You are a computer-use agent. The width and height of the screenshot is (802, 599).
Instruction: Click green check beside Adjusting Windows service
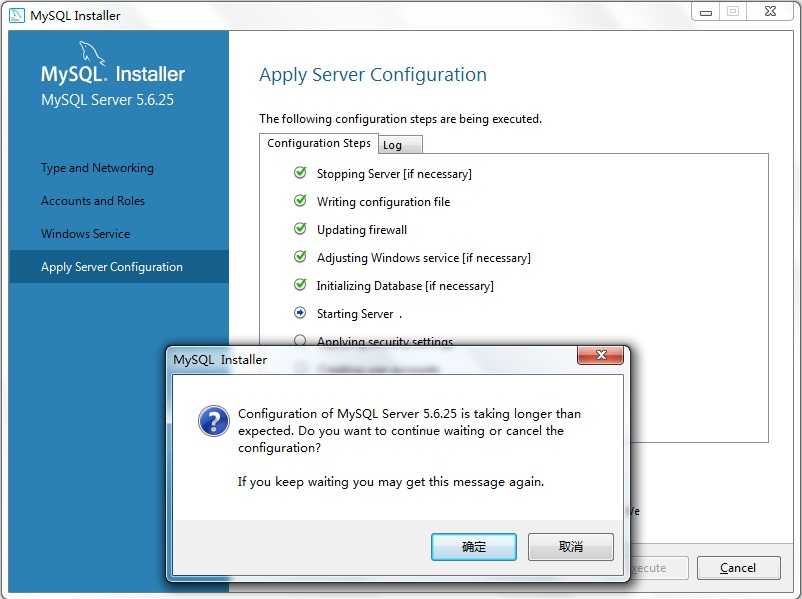(x=300, y=256)
